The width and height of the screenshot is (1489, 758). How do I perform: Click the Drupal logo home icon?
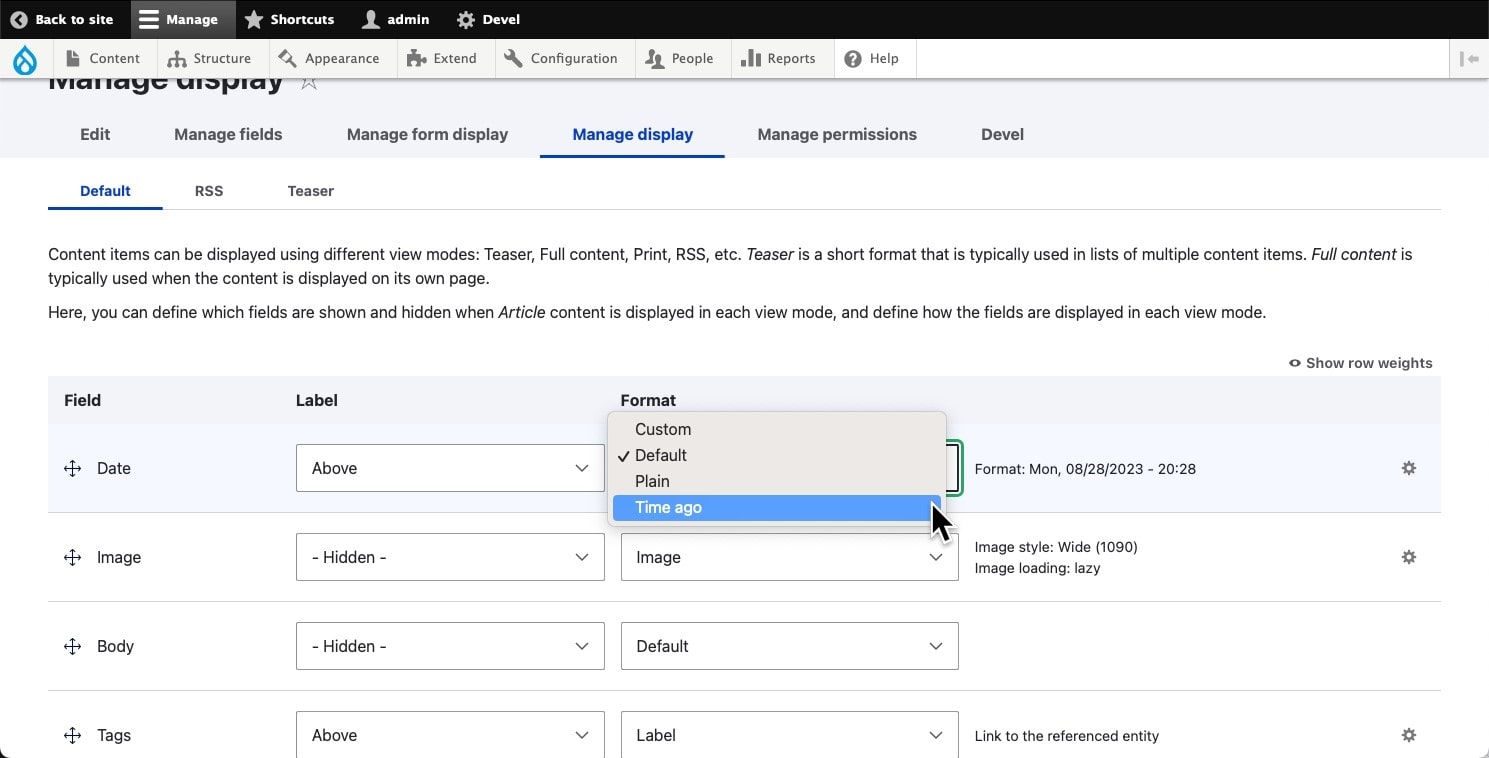(25, 59)
